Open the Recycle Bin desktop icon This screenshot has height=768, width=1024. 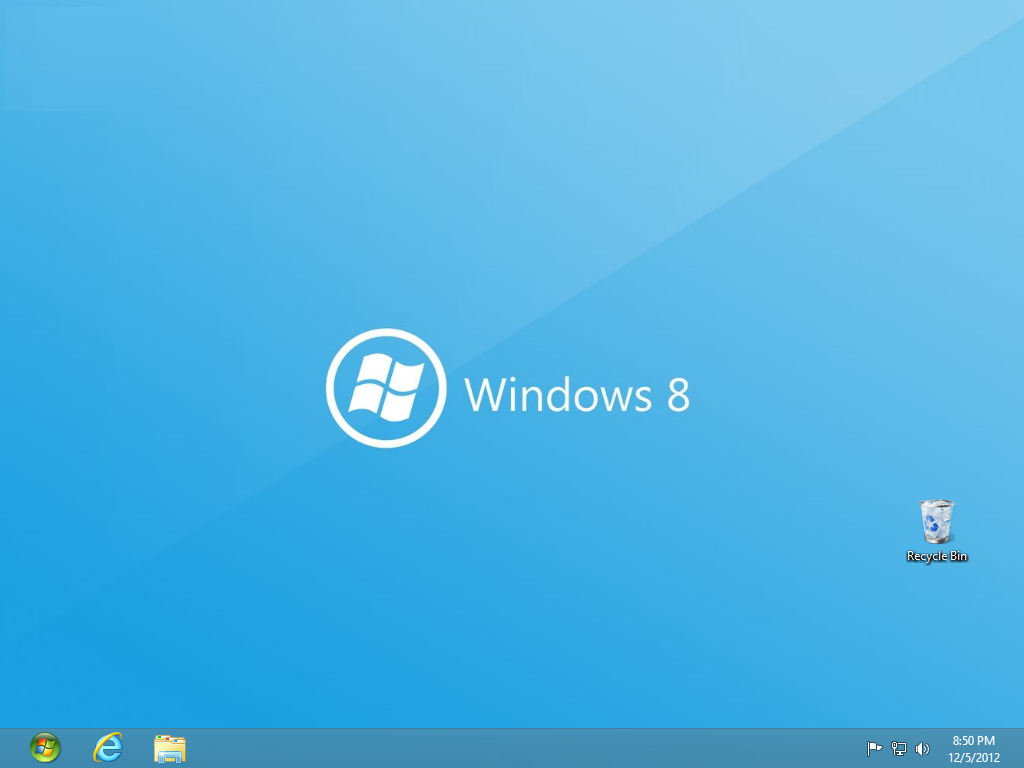[936, 520]
